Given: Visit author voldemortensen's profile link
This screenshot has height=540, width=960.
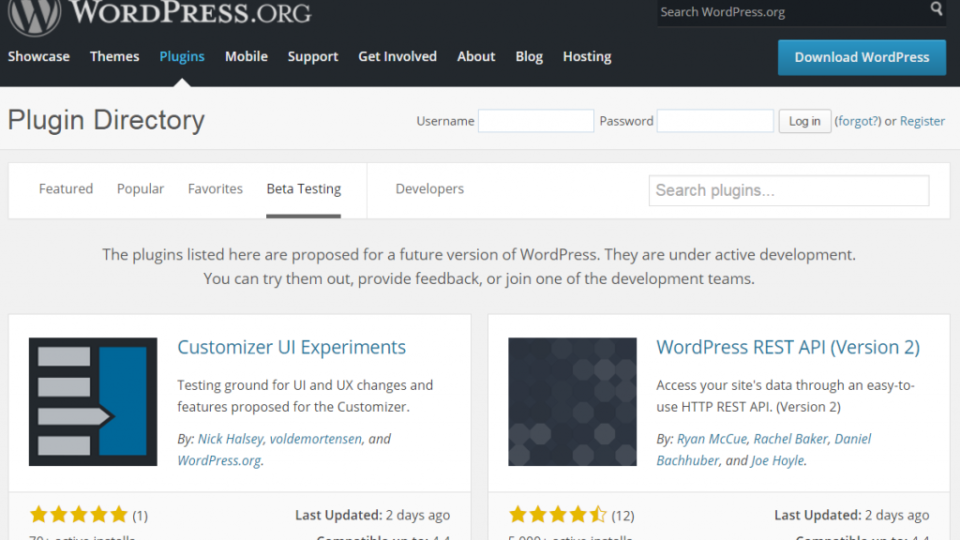Looking at the screenshot, I should [x=315, y=439].
